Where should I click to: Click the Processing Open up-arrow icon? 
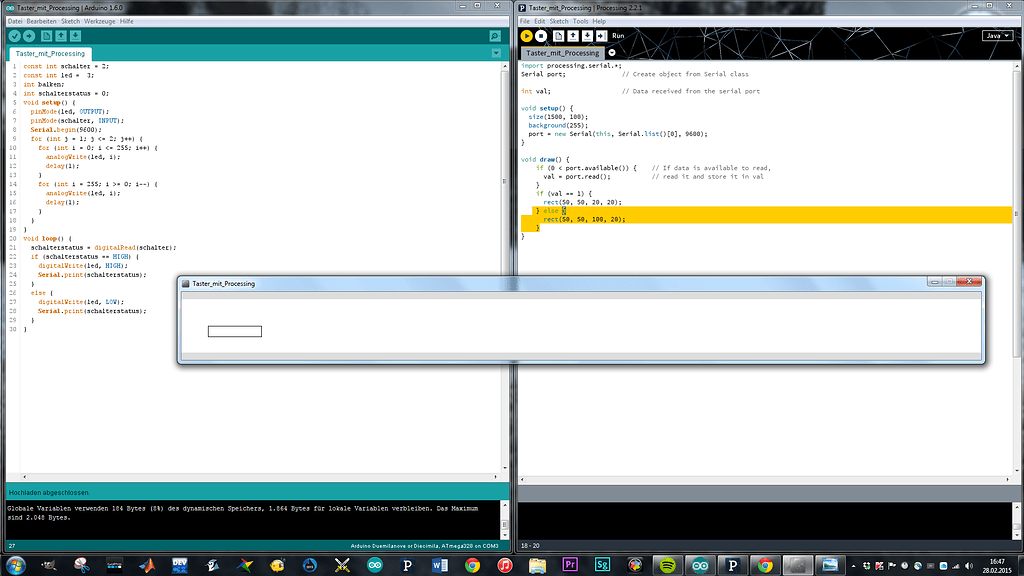(x=573, y=36)
